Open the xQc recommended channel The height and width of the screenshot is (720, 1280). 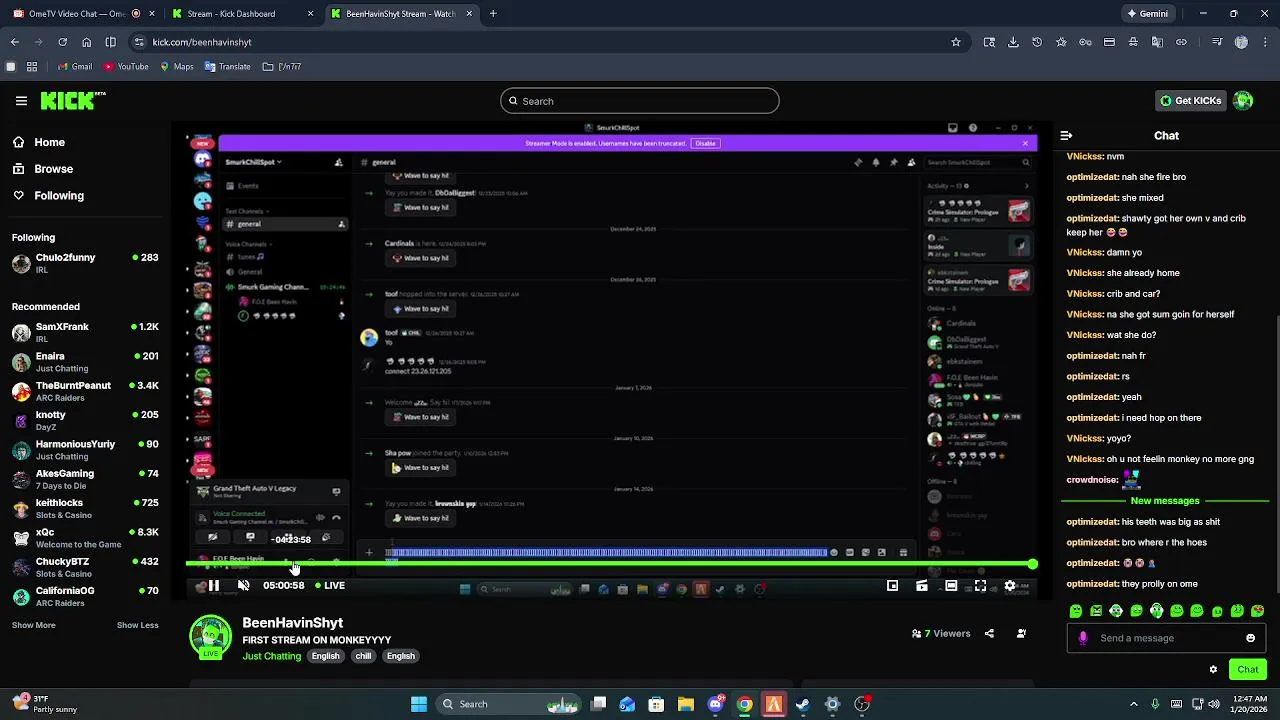85,538
